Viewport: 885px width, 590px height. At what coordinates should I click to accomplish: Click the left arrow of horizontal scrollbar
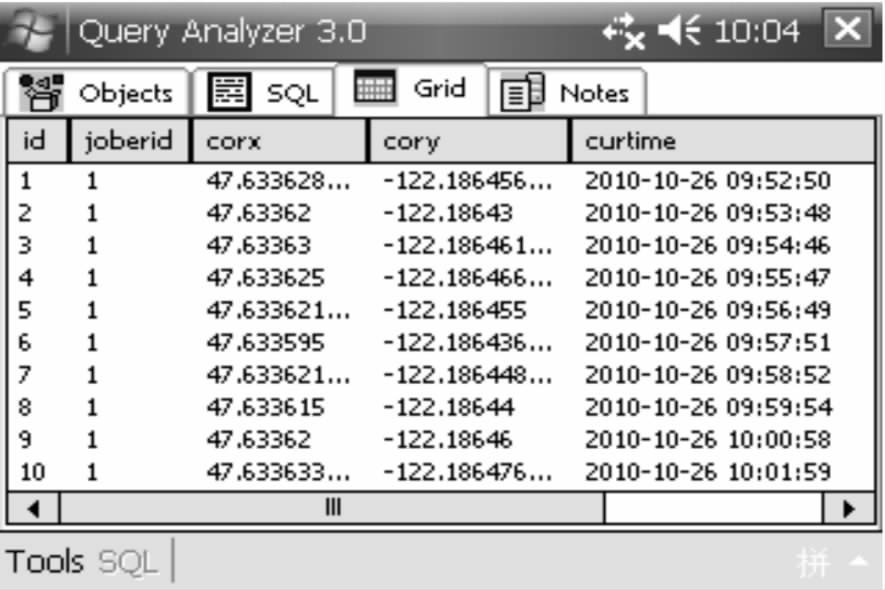33,509
